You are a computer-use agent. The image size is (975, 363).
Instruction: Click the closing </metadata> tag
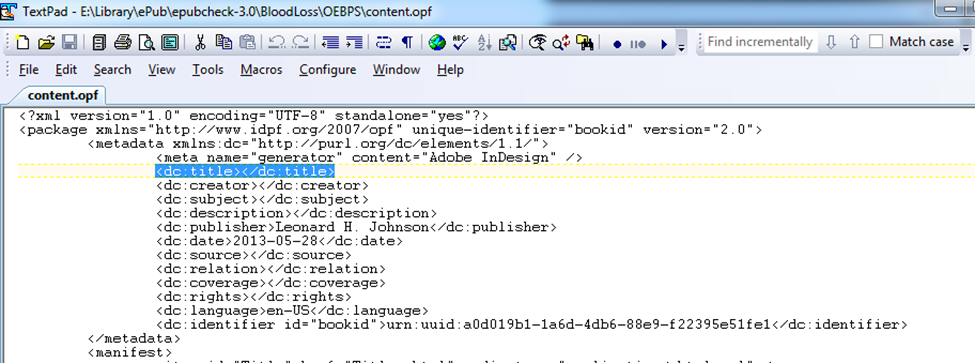coord(134,339)
